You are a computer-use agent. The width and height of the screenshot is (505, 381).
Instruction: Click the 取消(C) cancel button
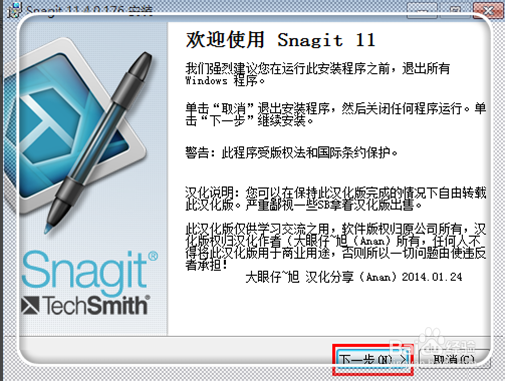(x=454, y=359)
